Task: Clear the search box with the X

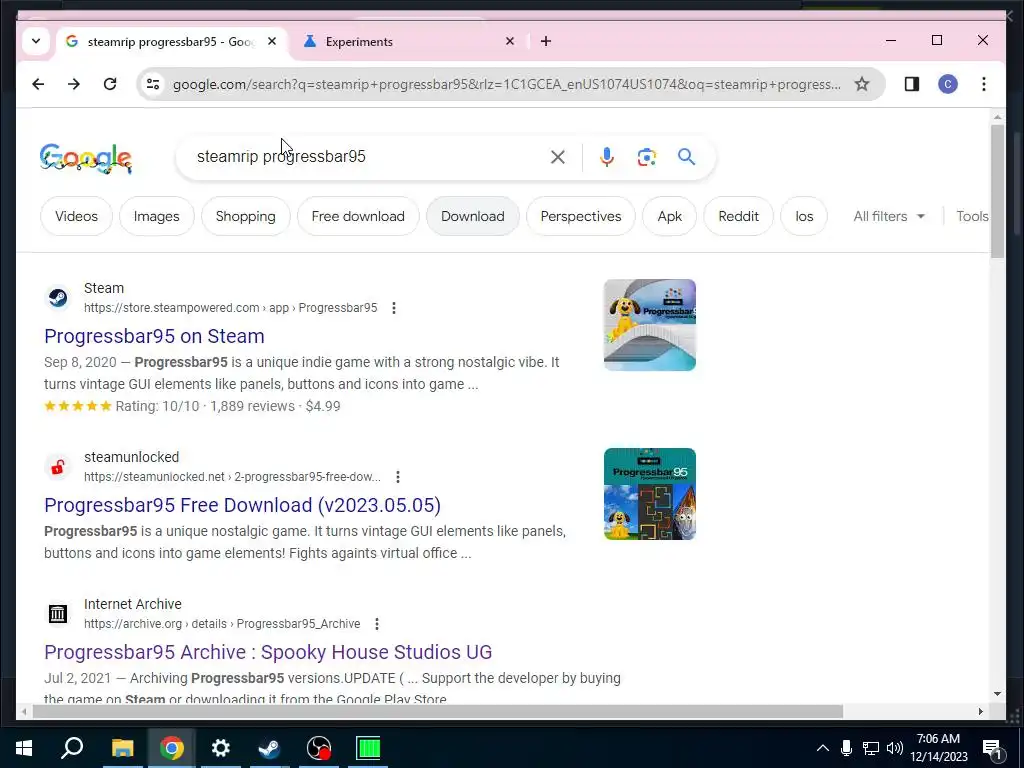Action: coord(558,157)
